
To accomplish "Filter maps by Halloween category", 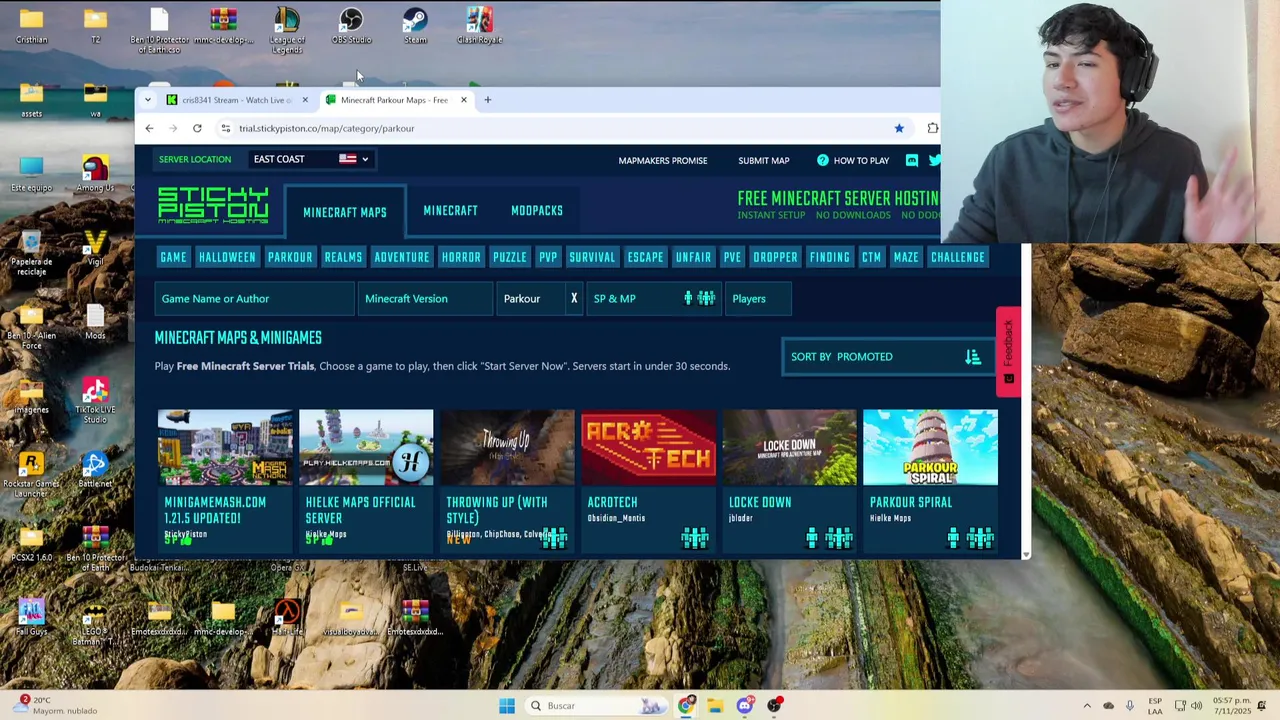I will 227,257.
